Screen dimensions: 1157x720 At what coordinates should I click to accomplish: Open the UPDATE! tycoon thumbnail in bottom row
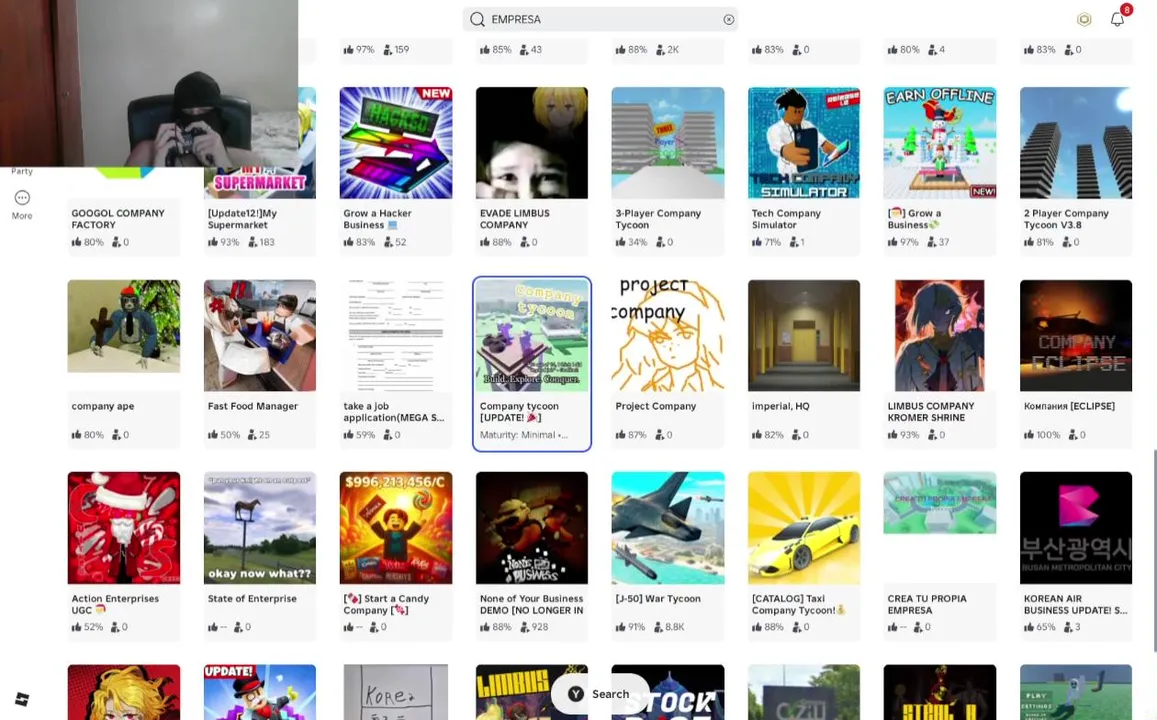pyautogui.click(x=260, y=692)
